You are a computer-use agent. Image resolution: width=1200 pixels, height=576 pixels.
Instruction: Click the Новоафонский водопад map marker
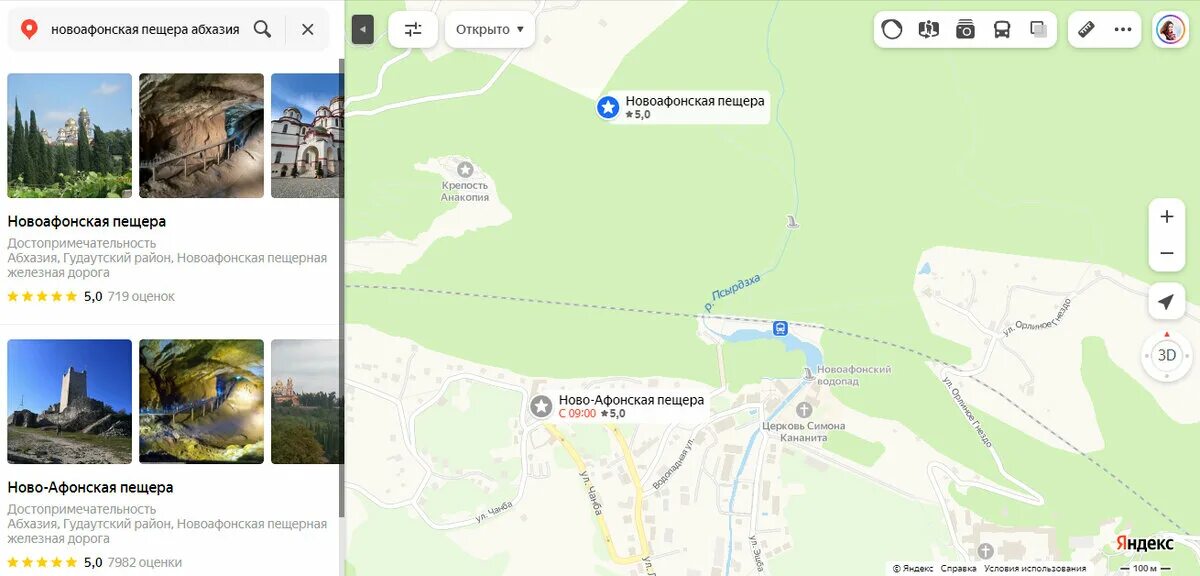coord(808,373)
